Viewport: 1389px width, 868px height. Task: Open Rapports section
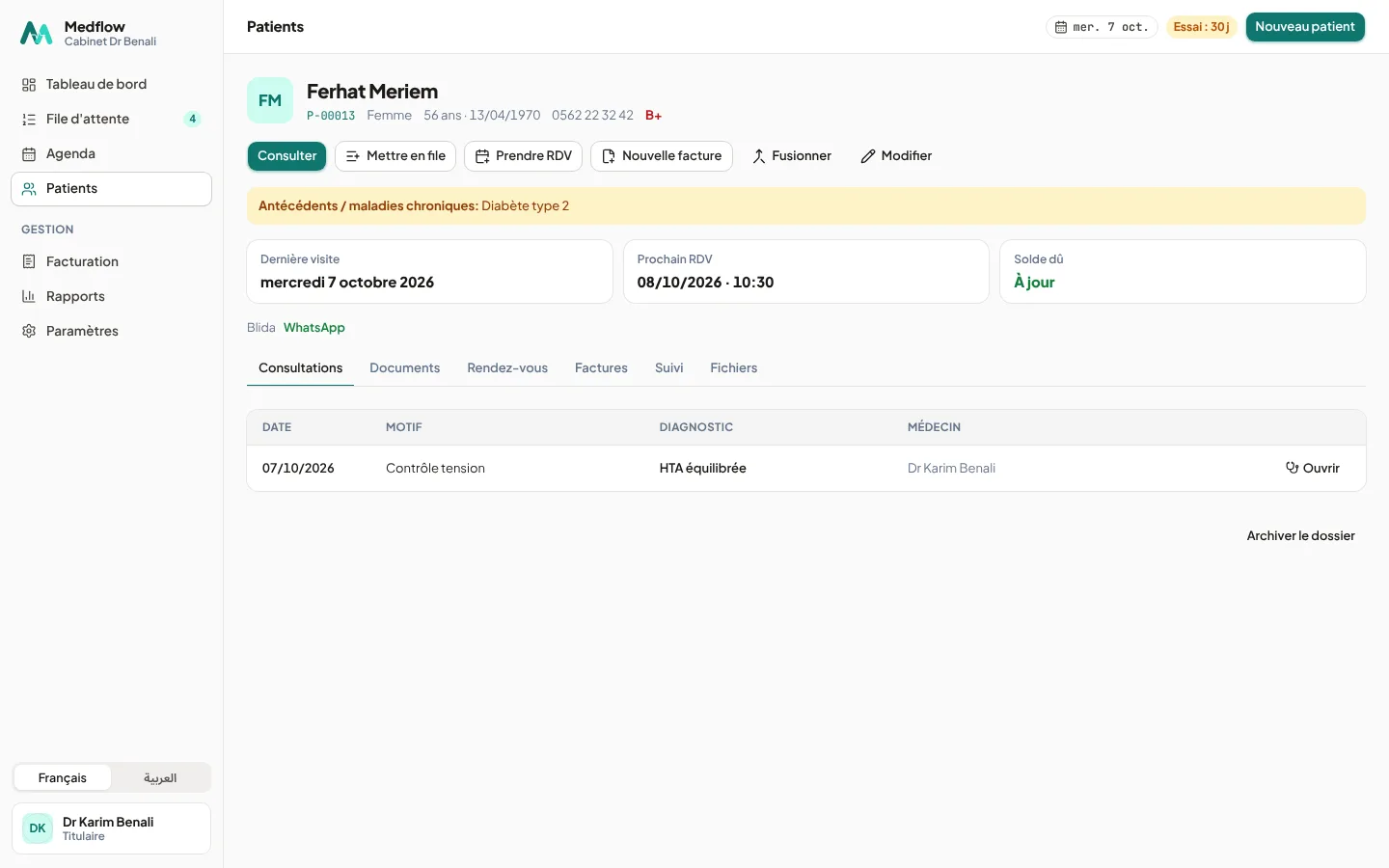point(111,297)
